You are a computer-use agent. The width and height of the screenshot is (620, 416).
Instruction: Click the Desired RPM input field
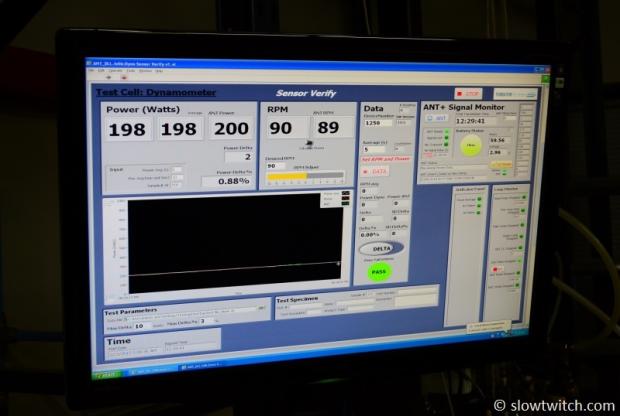(x=277, y=166)
